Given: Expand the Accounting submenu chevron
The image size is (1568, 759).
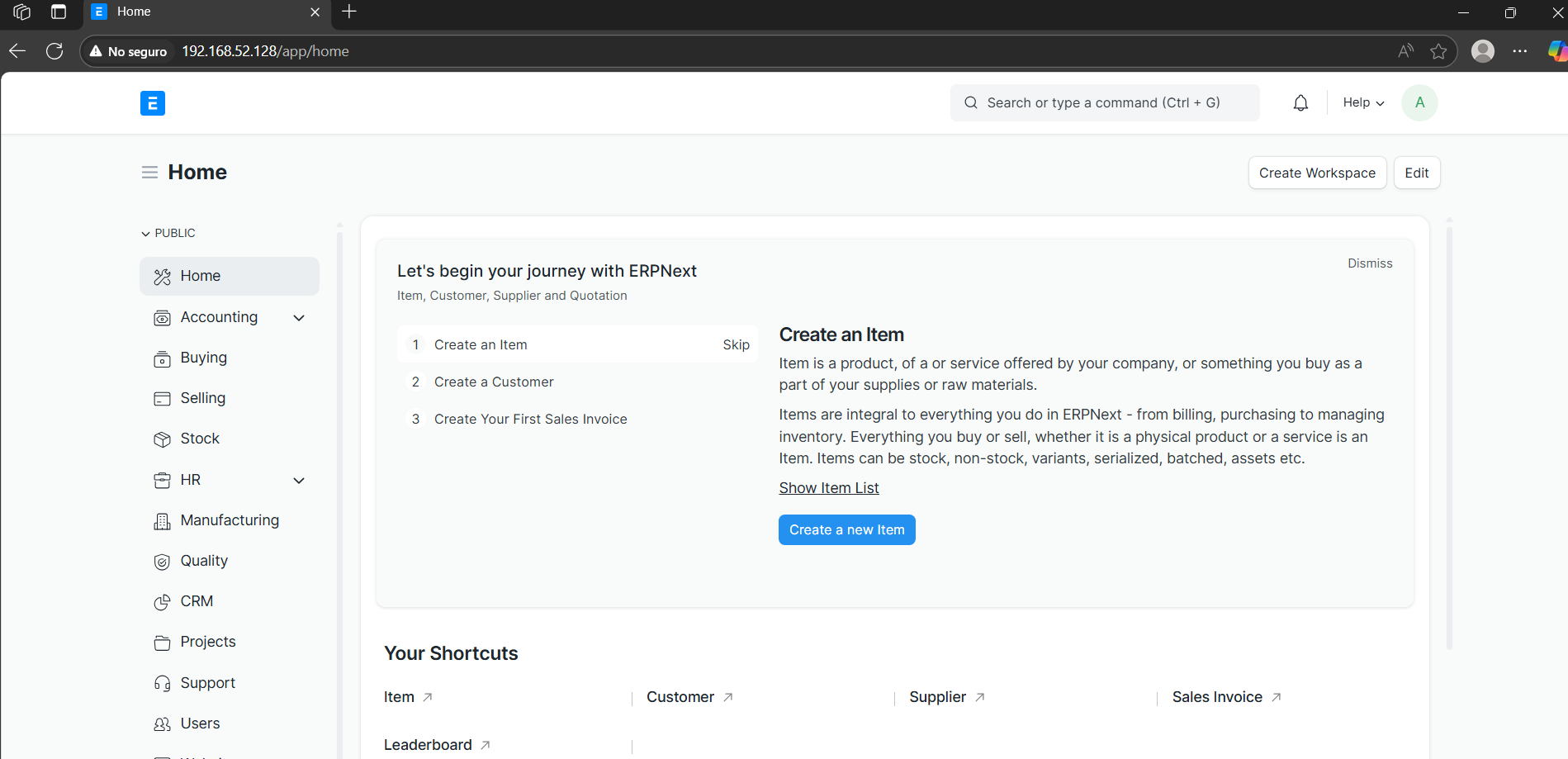Looking at the screenshot, I should click(299, 318).
